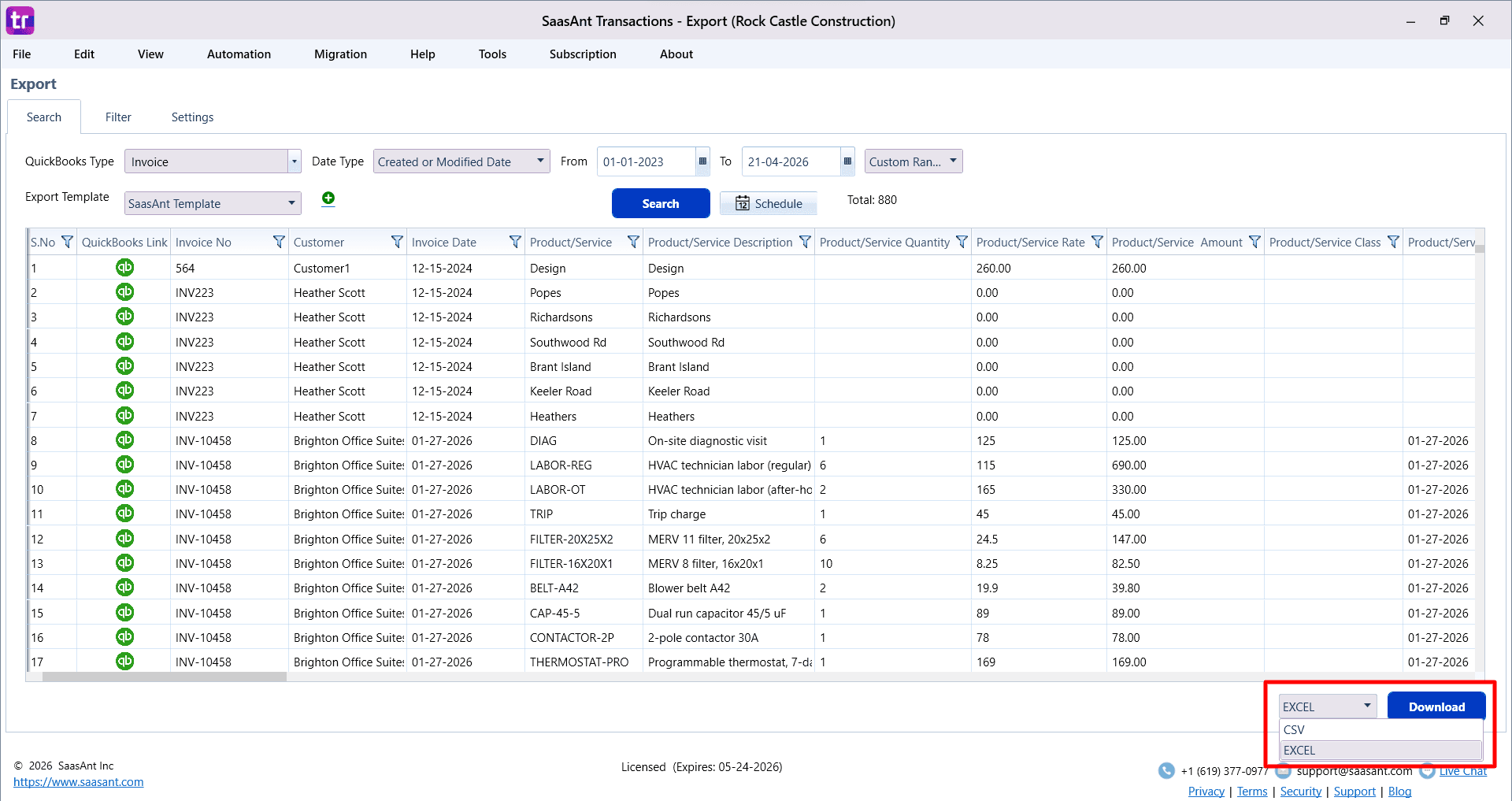Click the Schedule button
This screenshot has height=801, width=1512.
[x=769, y=203]
